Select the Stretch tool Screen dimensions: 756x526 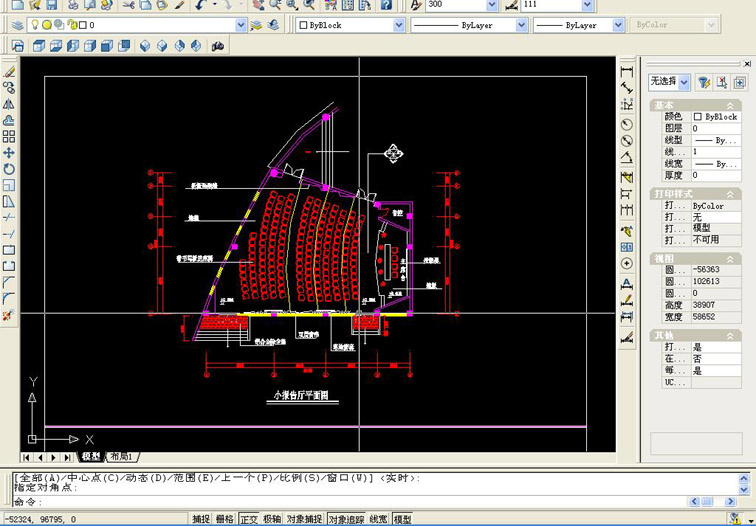(x=9, y=202)
